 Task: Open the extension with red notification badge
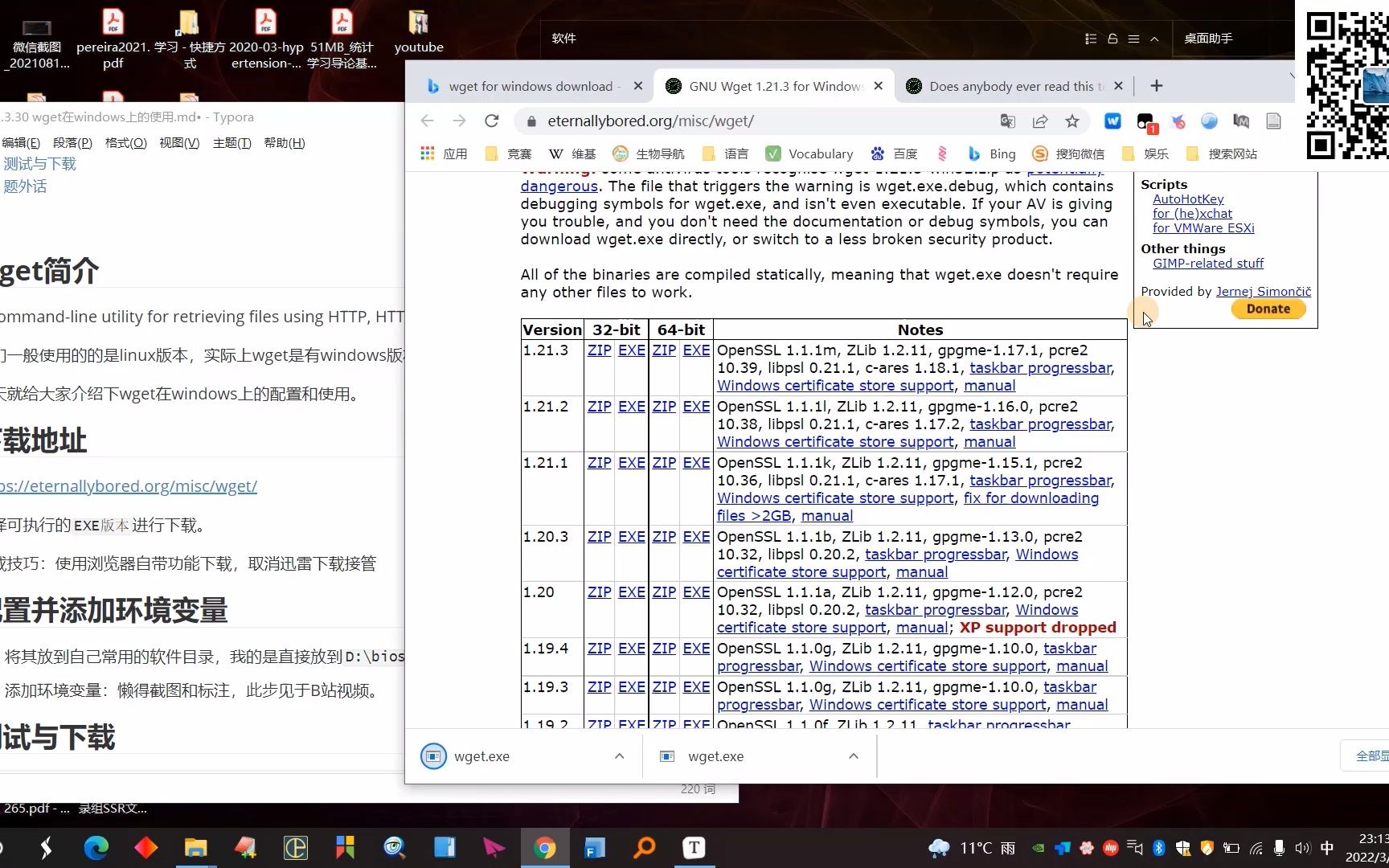[x=1145, y=121]
